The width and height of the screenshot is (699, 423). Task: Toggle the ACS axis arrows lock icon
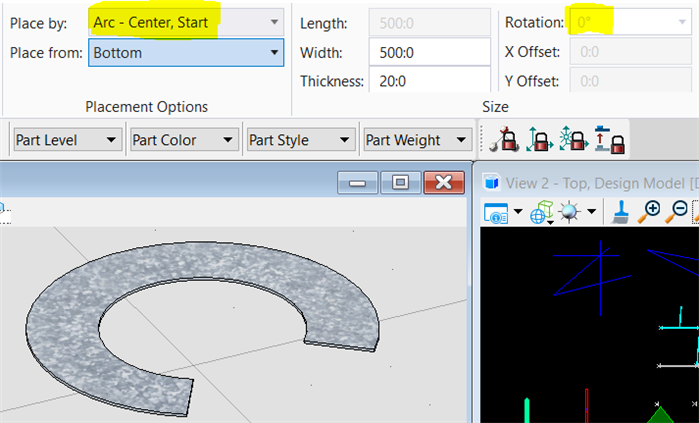pos(540,140)
